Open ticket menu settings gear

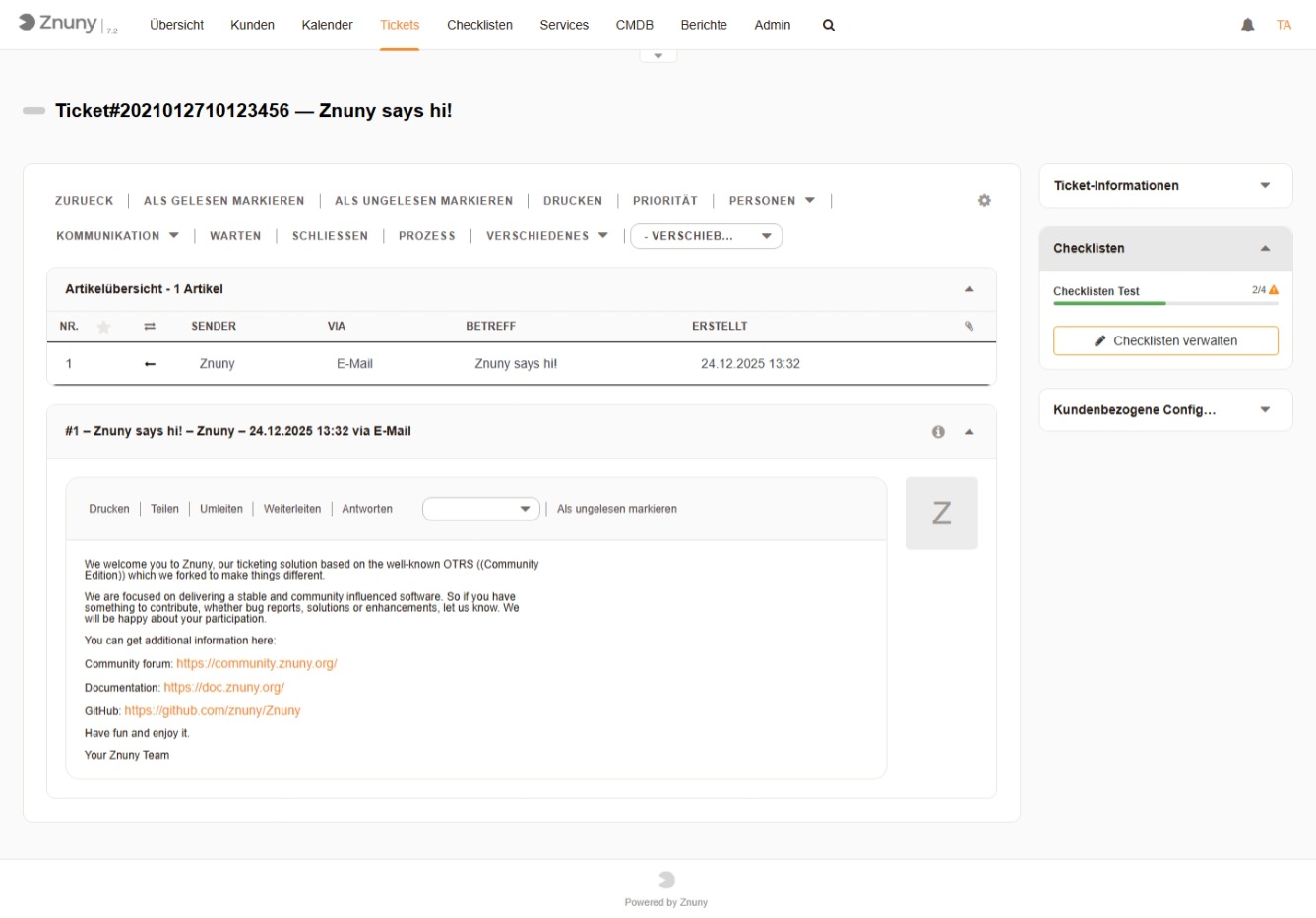click(984, 201)
